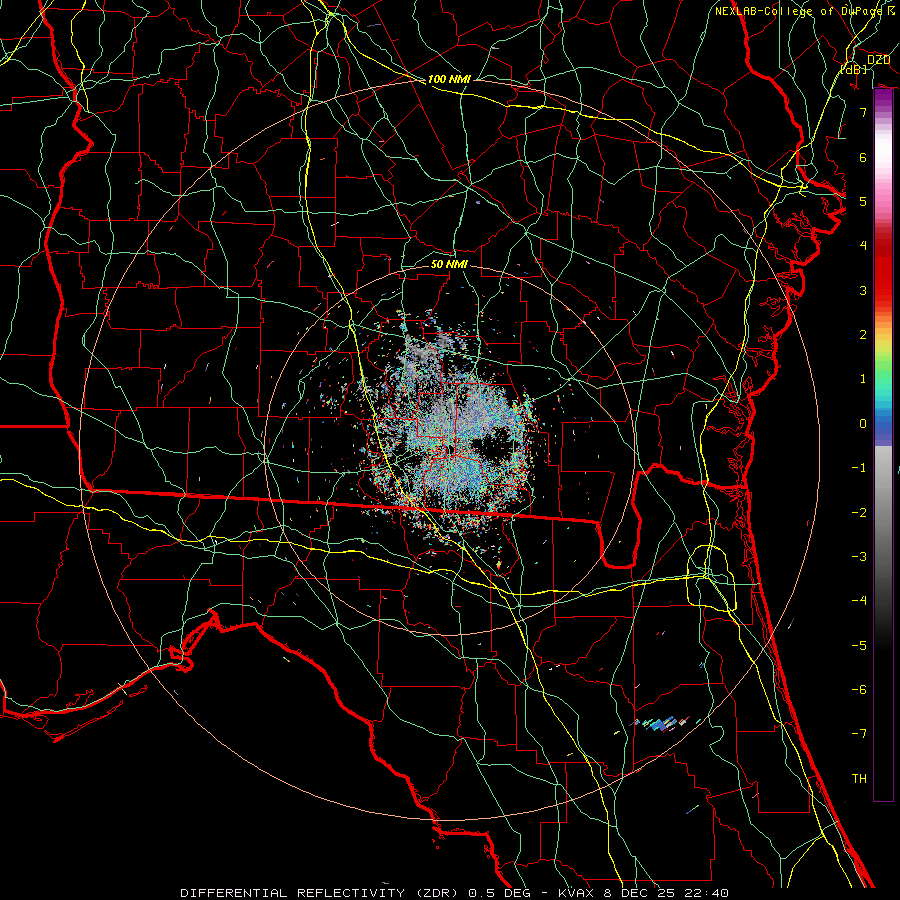Click the 50 NMI range ring label
900x900 pixels.
click(449, 264)
